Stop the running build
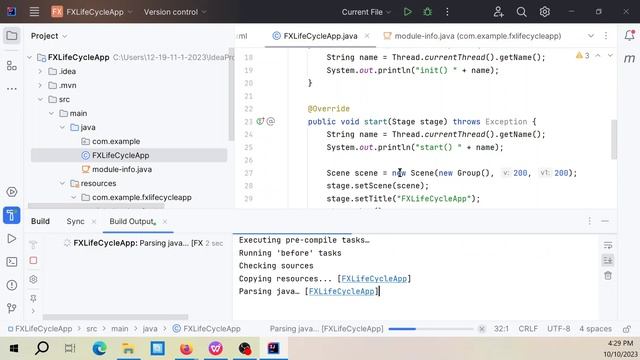The width and height of the screenshot is (640, 360). tap(33, 260)
